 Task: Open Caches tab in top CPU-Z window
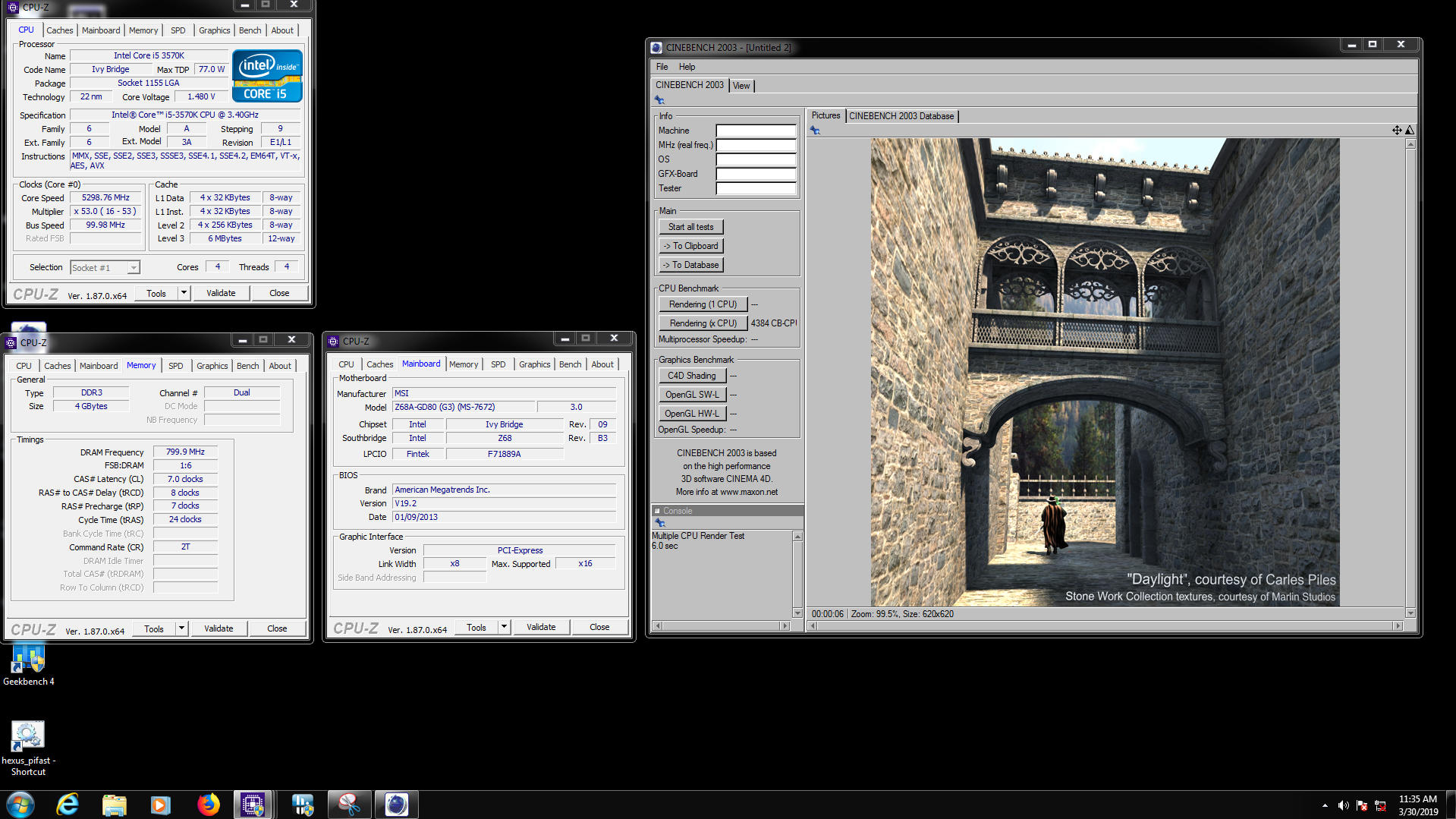coord(59,30)
